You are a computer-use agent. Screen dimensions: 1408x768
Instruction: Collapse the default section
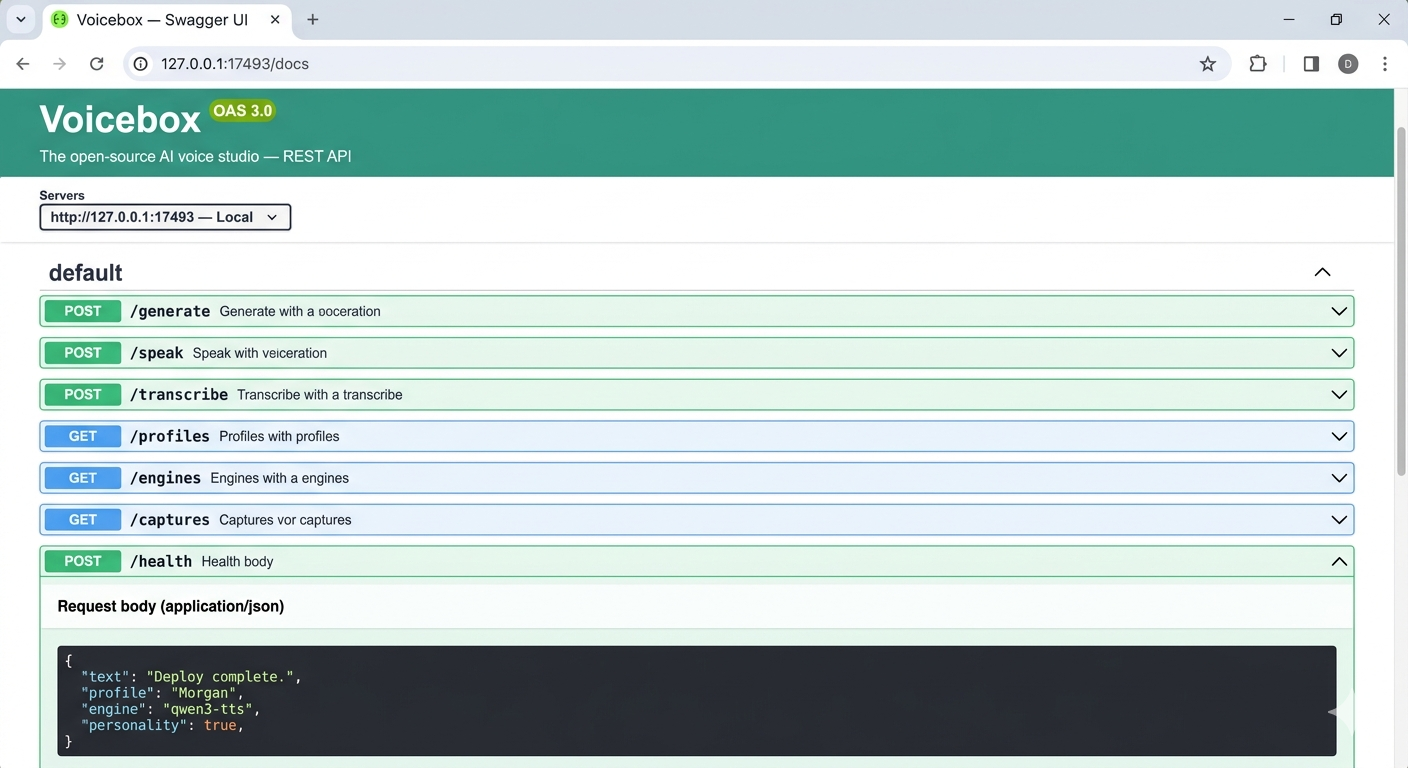[x=1322, y=272]
